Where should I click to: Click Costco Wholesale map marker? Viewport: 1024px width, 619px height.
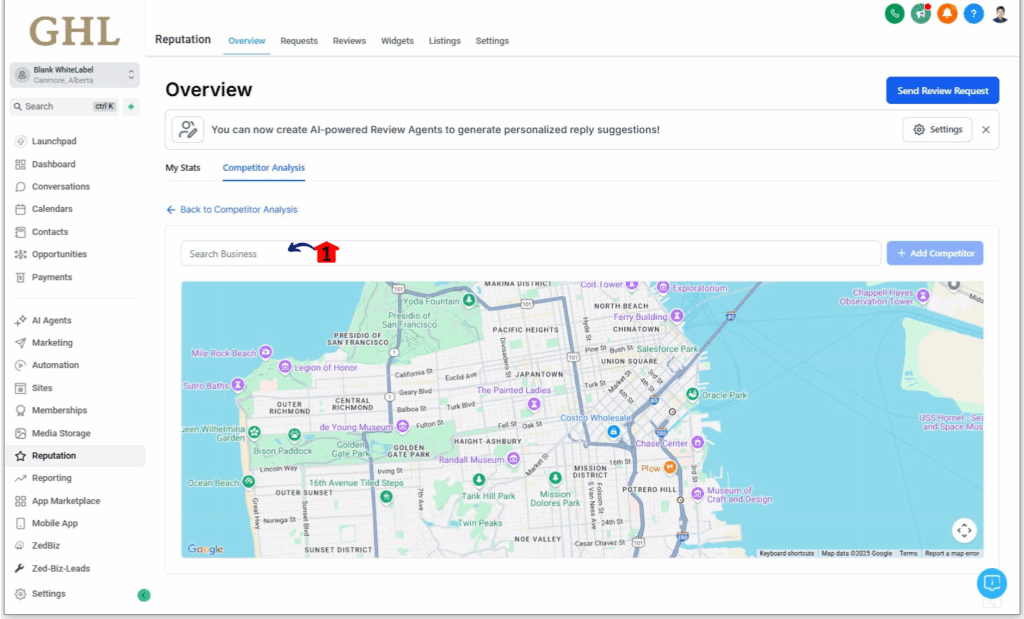coord(613,431)
